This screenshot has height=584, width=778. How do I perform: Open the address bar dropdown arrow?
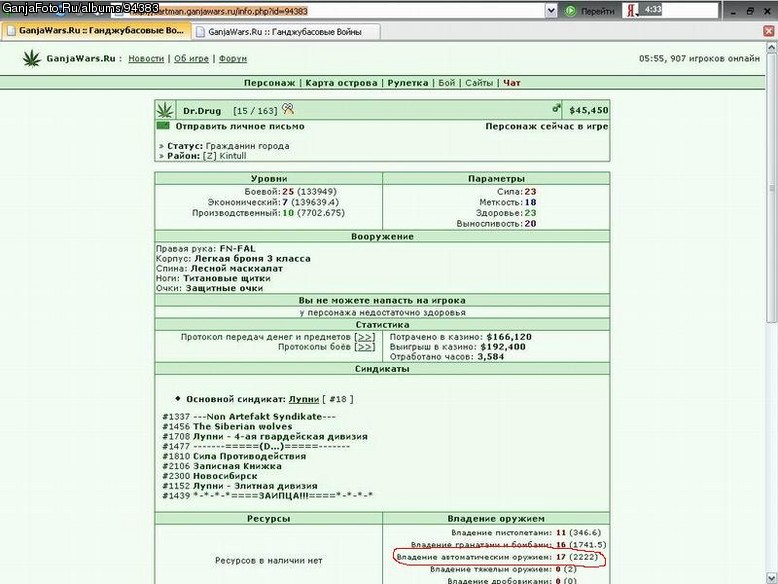[x=551, y=10]
